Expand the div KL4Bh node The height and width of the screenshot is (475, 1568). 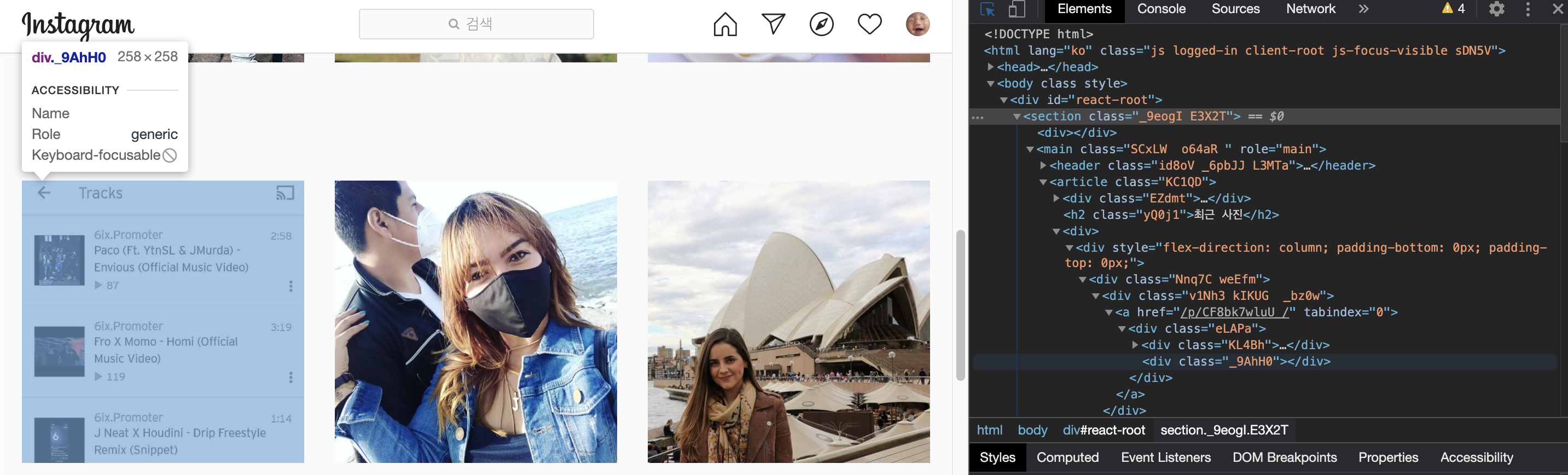(x=1135, y=345)
